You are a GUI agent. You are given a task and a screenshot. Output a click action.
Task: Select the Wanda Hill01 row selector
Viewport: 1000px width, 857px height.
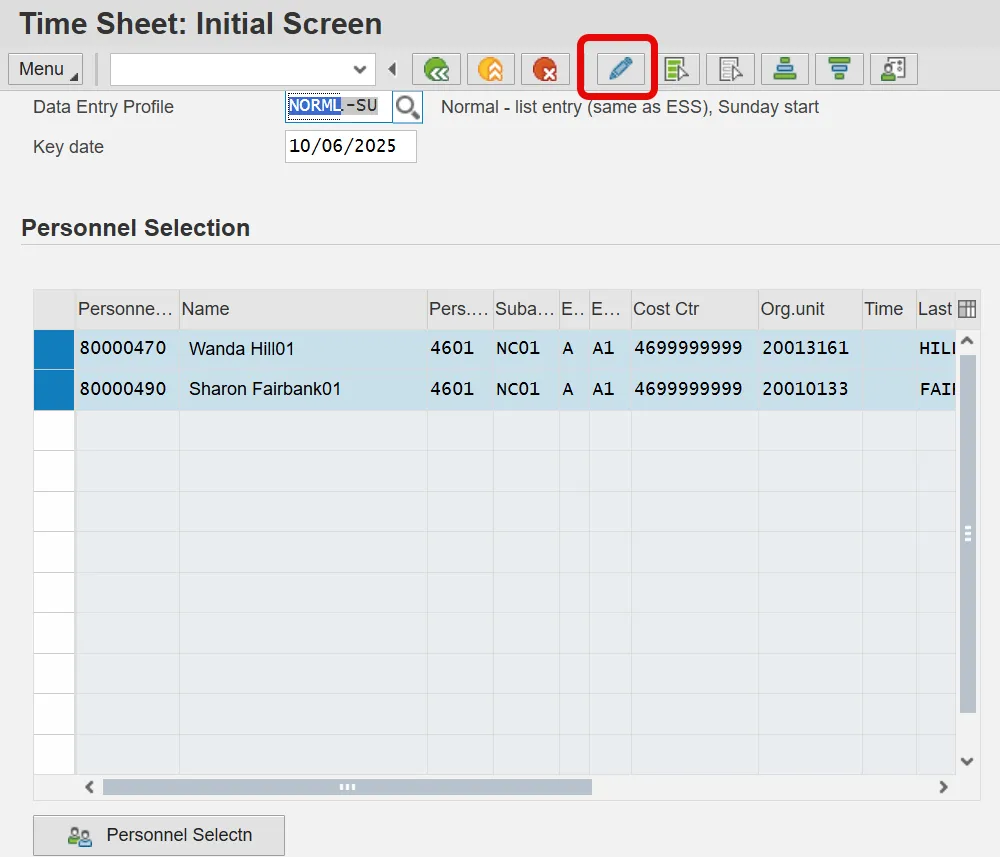click(54, 349)
